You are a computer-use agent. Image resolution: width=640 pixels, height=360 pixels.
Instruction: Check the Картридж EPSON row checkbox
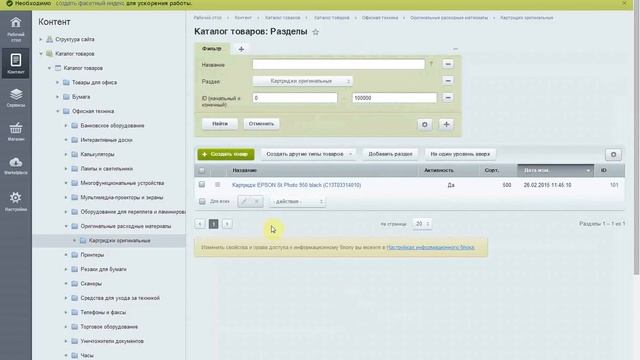[202, 184]
